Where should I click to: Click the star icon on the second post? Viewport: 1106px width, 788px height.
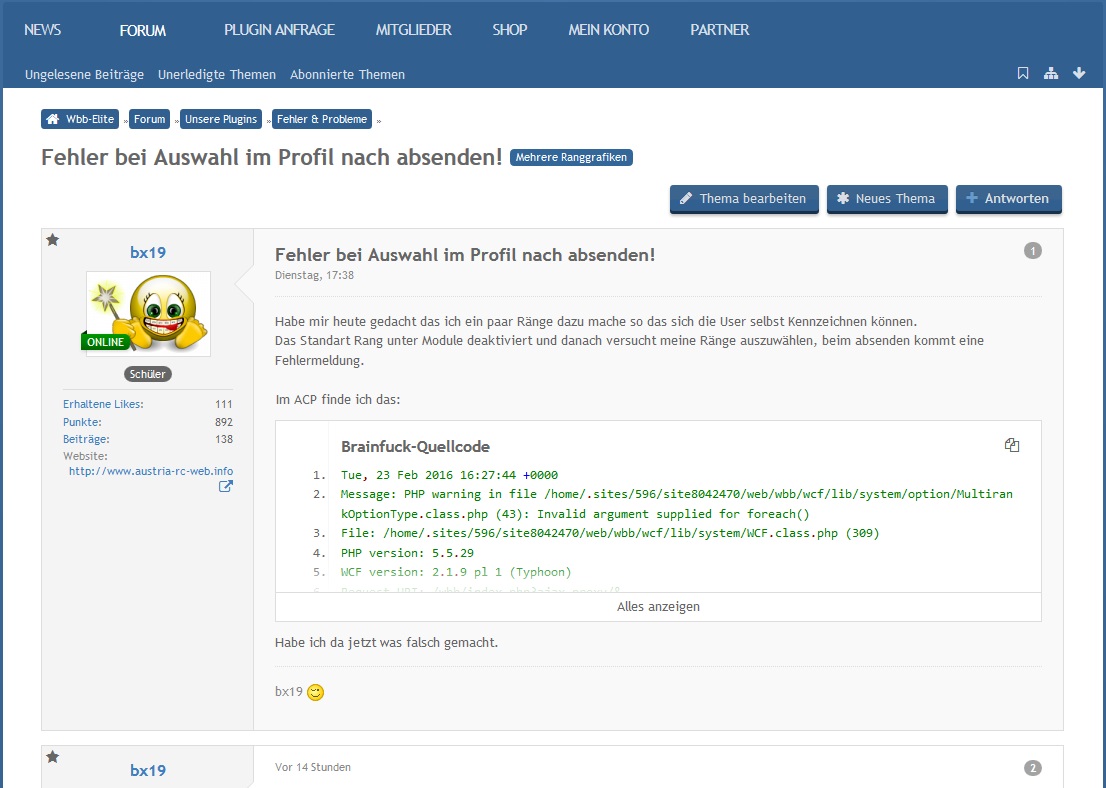click(53, 757)
